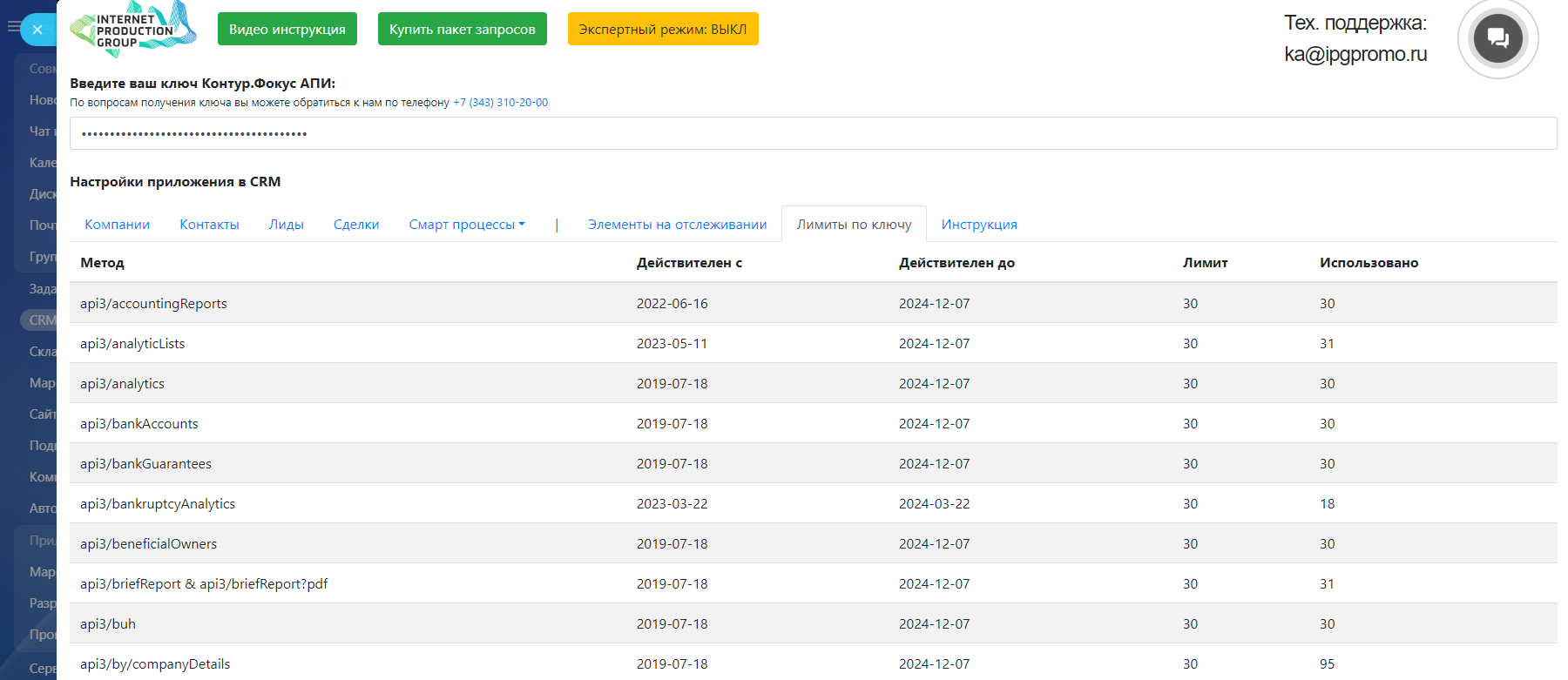Click the phone number +7 (343) 310-20-00
The width and height of the screenshot is (1568, 680).
(500, 103)
